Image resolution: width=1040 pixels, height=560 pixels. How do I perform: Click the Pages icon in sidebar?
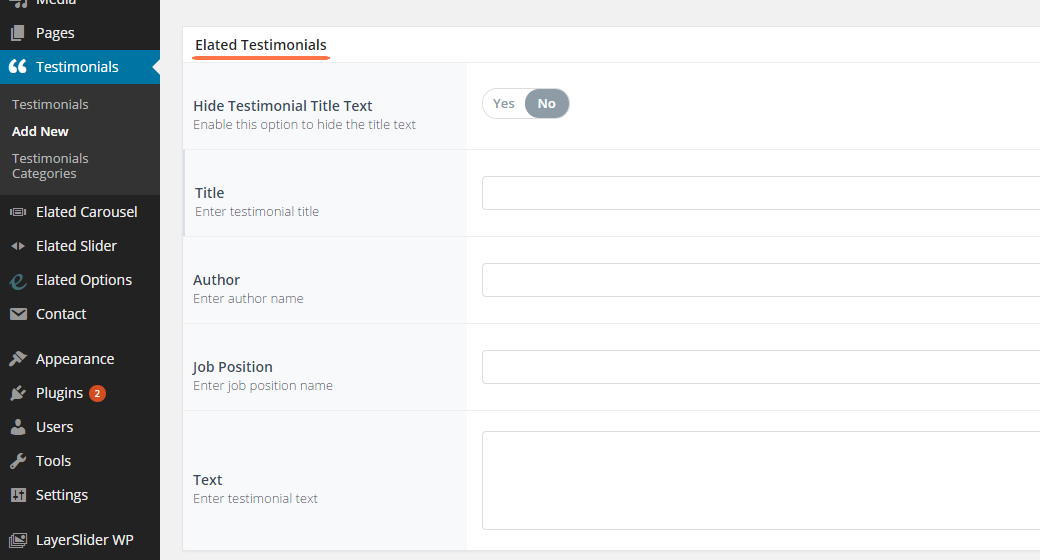[18, 33]
